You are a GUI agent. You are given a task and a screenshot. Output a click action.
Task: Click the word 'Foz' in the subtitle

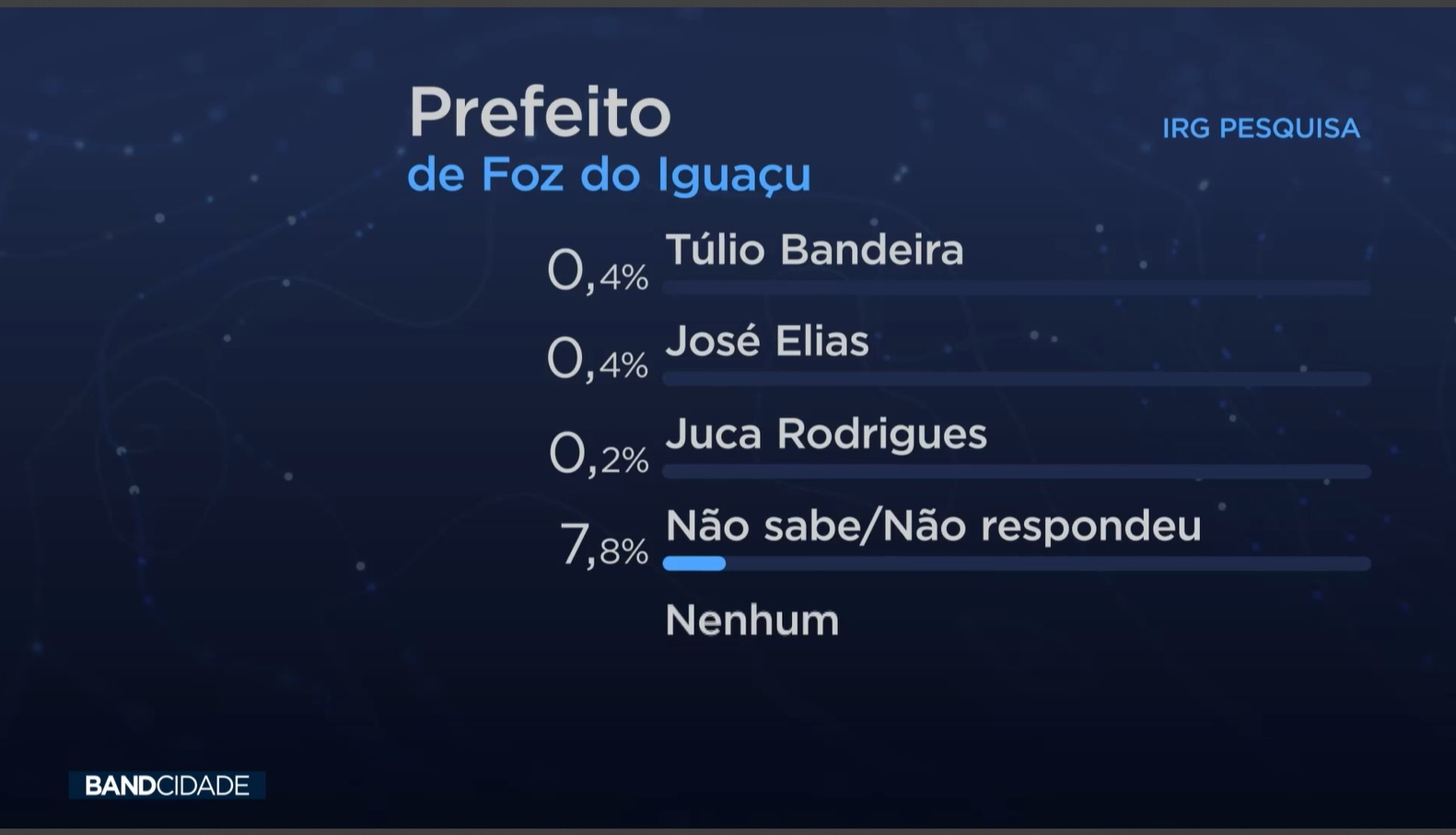pyautogui.click(x=521, y=175)
